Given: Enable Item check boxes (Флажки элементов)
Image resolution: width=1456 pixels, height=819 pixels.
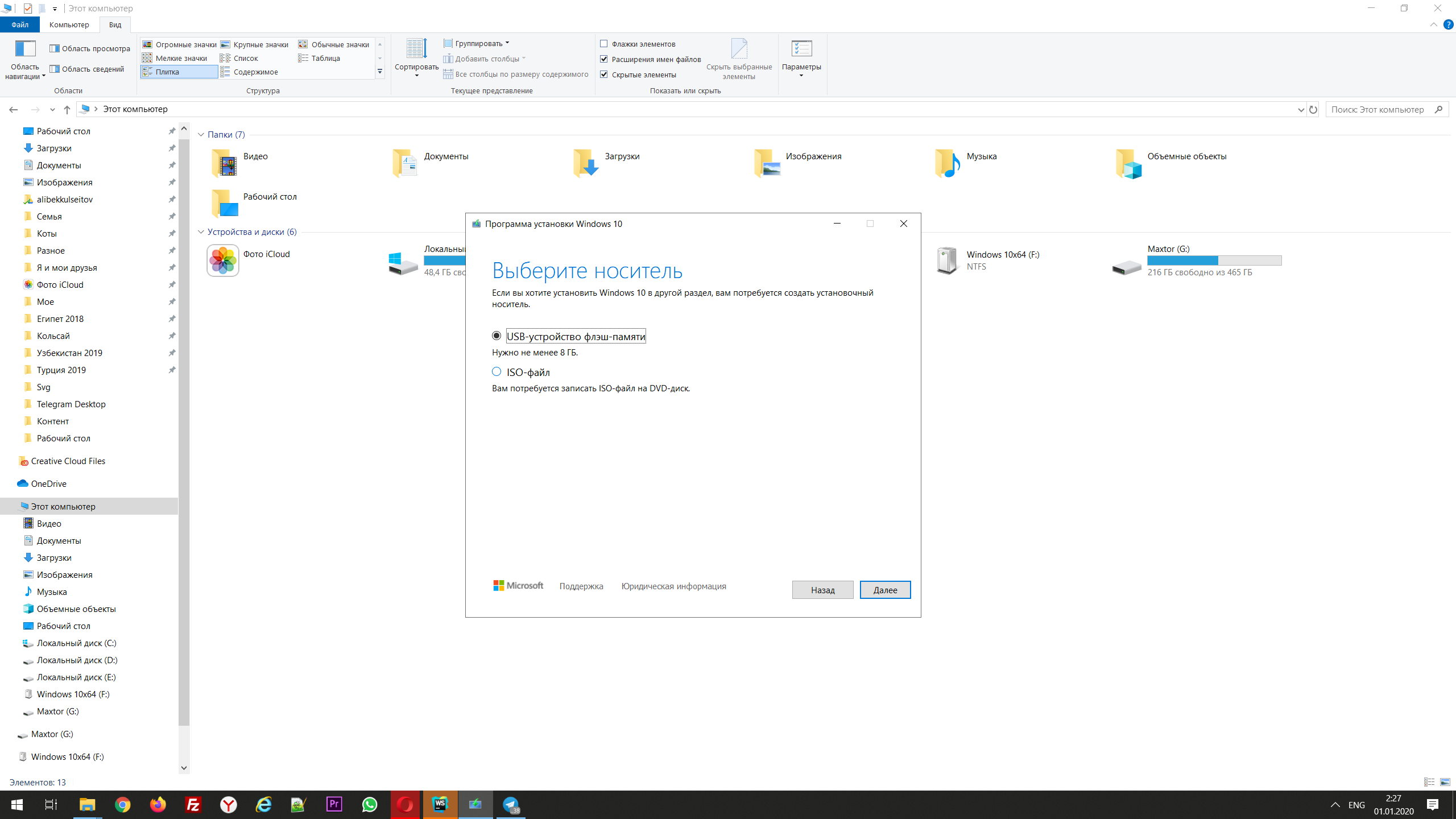Looking at the screenshot, I should point(604,44).
